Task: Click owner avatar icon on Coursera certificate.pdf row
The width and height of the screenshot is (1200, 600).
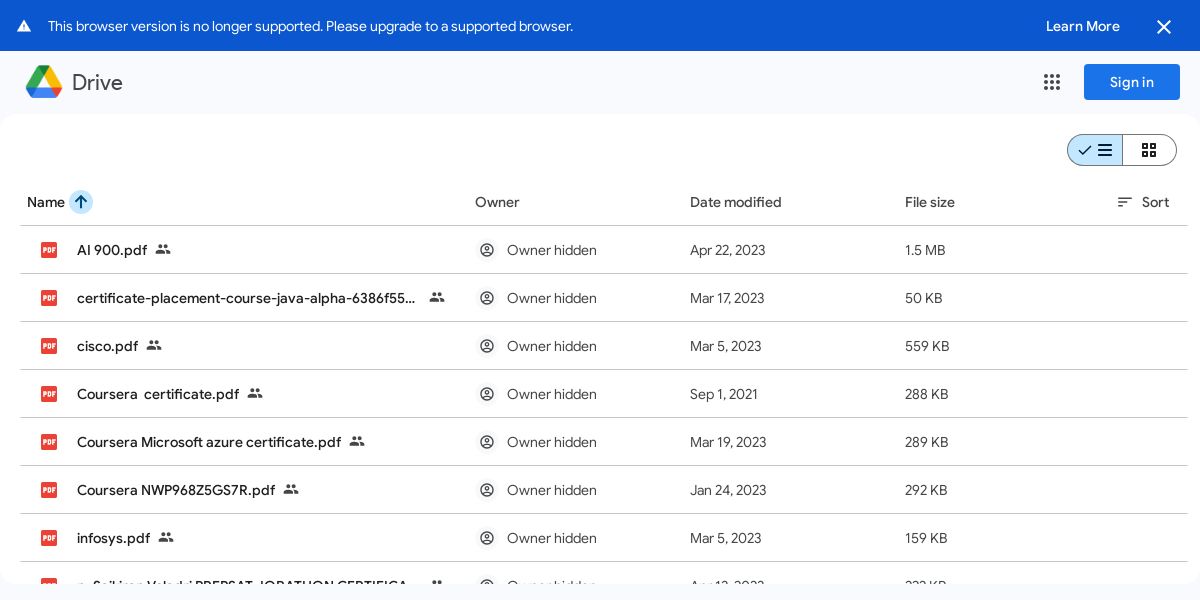Action: click(487, 394)
